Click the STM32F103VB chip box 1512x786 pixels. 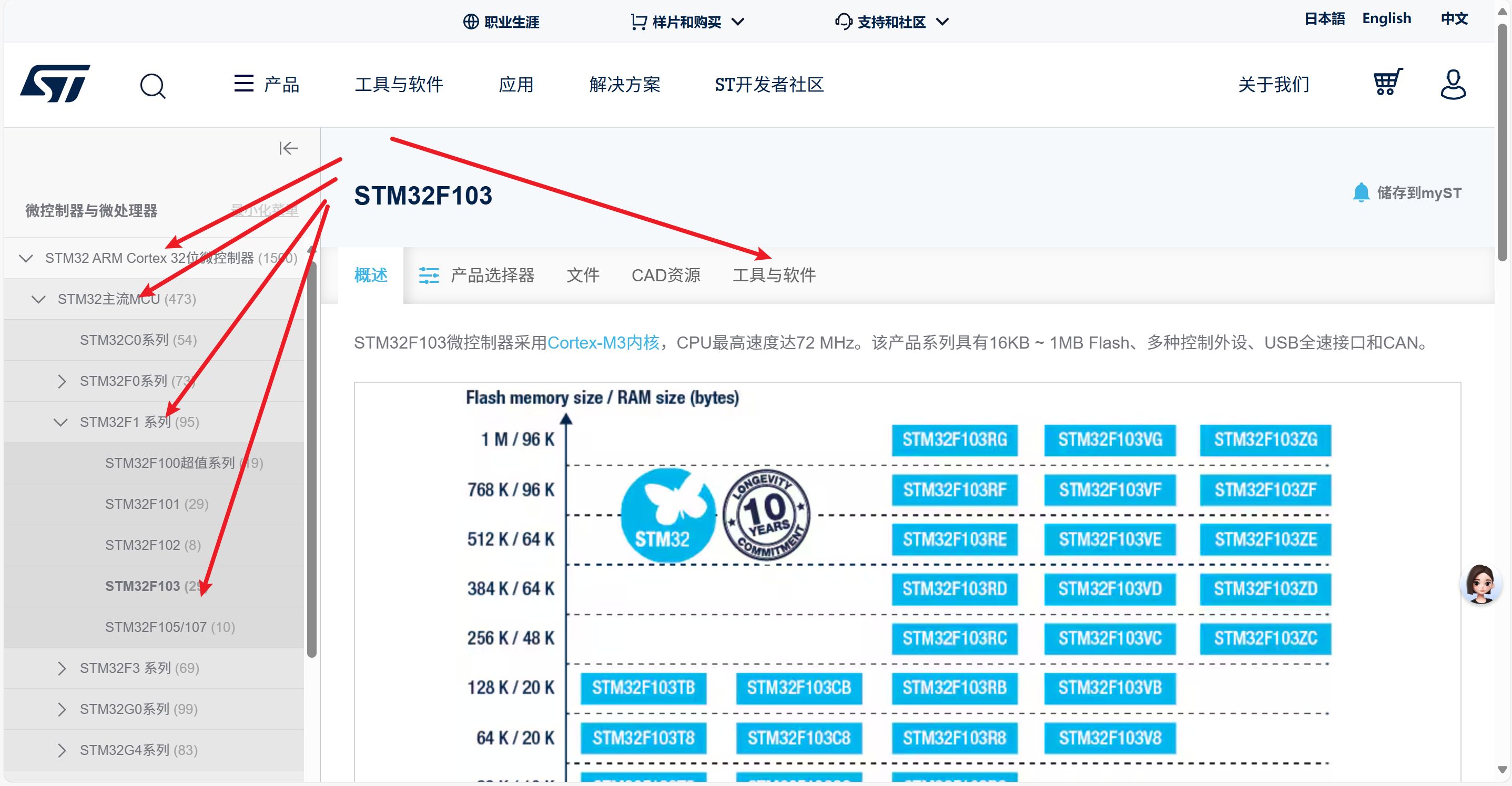1110,688
